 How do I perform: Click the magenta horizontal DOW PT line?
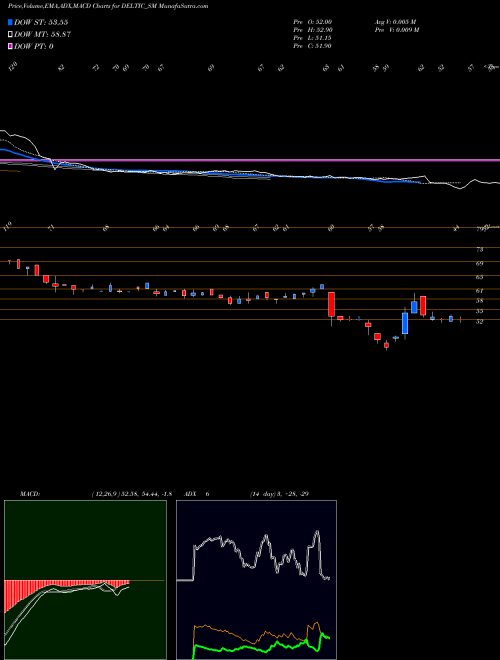[250, 160]
